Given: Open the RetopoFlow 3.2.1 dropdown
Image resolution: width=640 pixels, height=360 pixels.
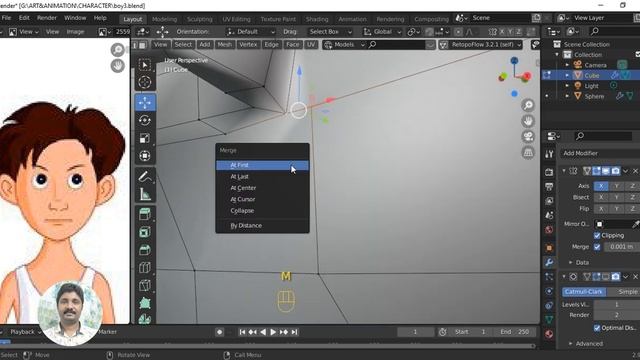Looking at the screenshot, I should pyautogui.click(x=481, y=44).
